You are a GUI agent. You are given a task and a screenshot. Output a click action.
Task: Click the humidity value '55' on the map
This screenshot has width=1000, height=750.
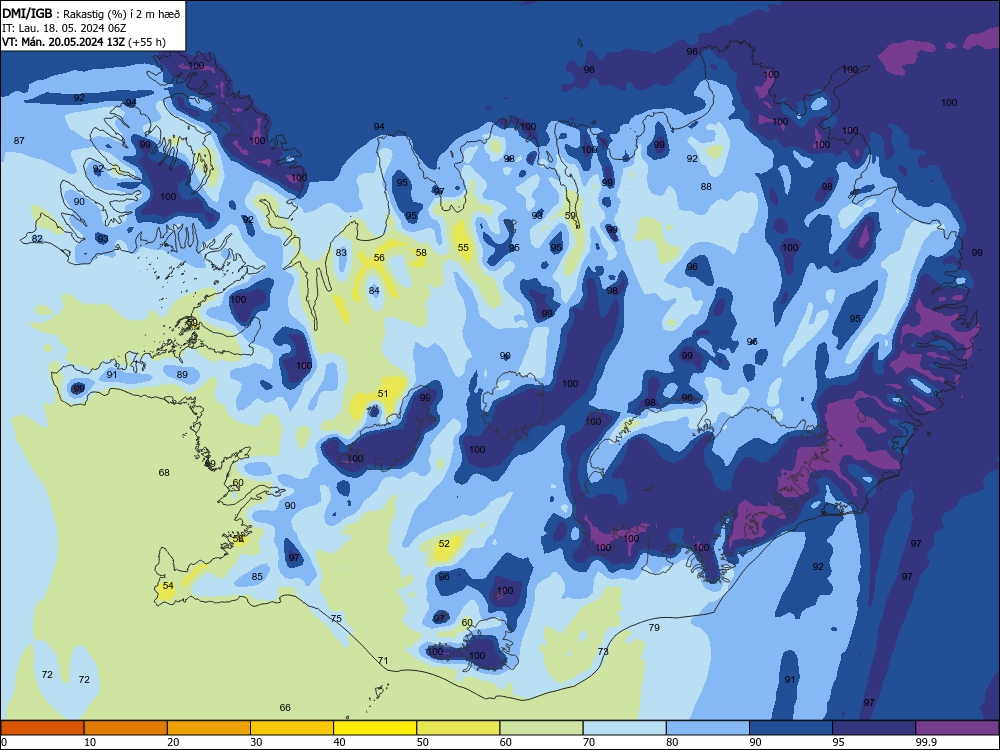coord(463,247)
